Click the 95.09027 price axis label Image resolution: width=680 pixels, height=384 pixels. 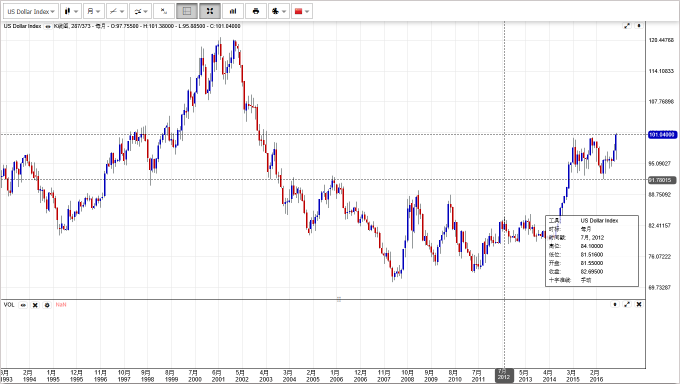point(661,164)
